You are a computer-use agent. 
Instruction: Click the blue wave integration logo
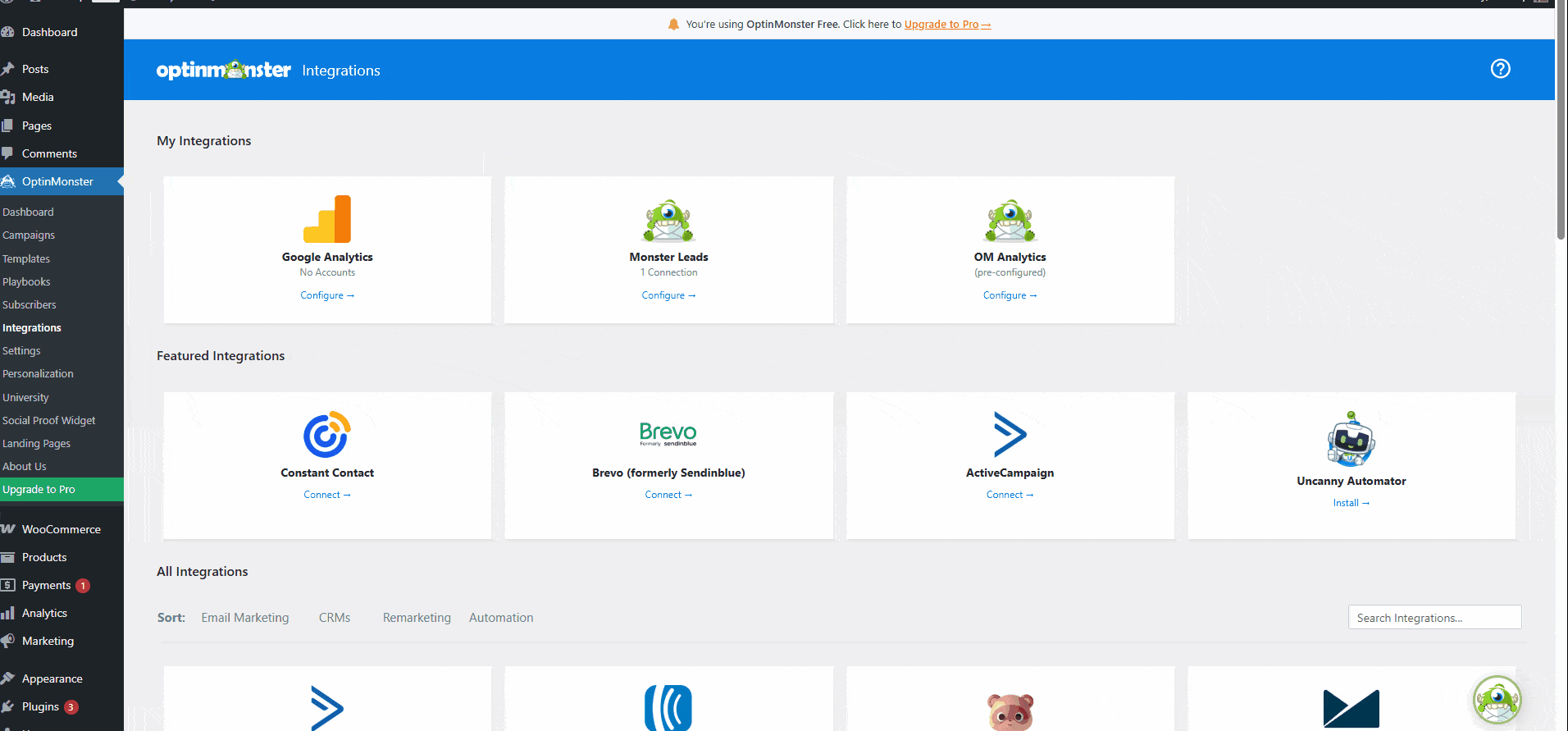(668, 707)
